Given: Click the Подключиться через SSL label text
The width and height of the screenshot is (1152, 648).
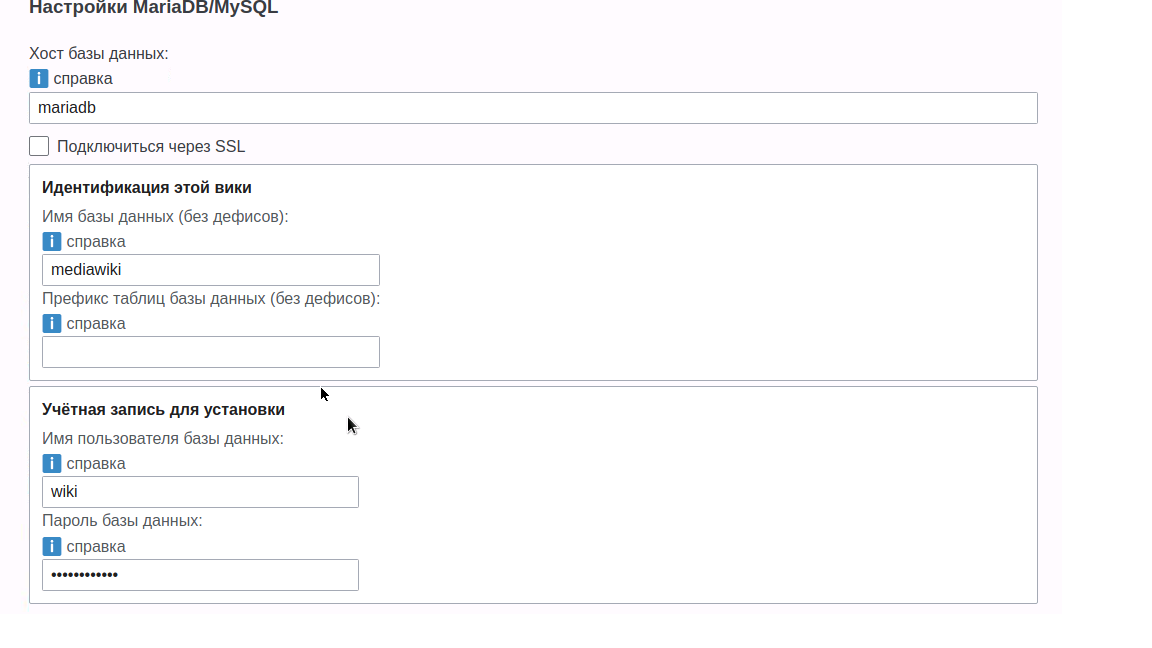Looking at the screenshot, I should 151,147.
